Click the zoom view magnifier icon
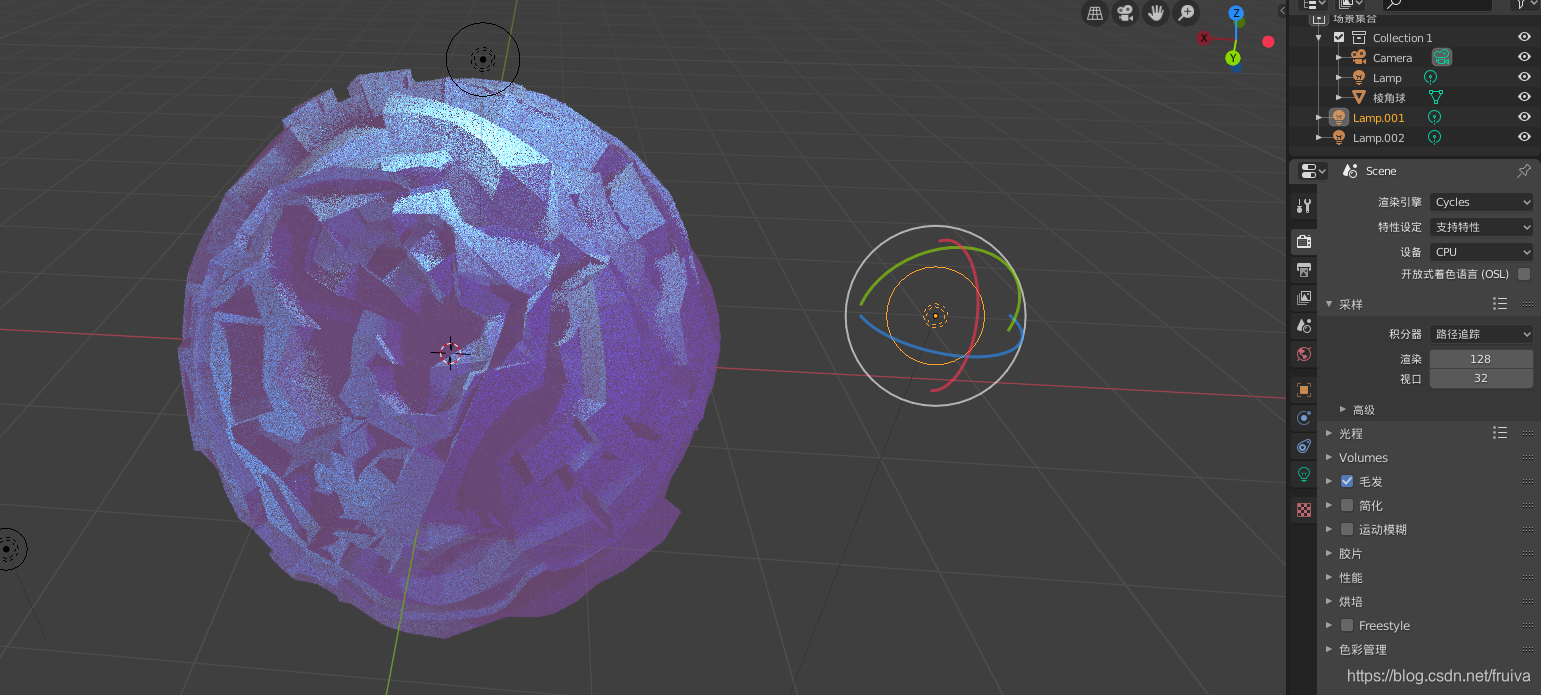The image size is (1541, 695). [x=1186, y=13]
